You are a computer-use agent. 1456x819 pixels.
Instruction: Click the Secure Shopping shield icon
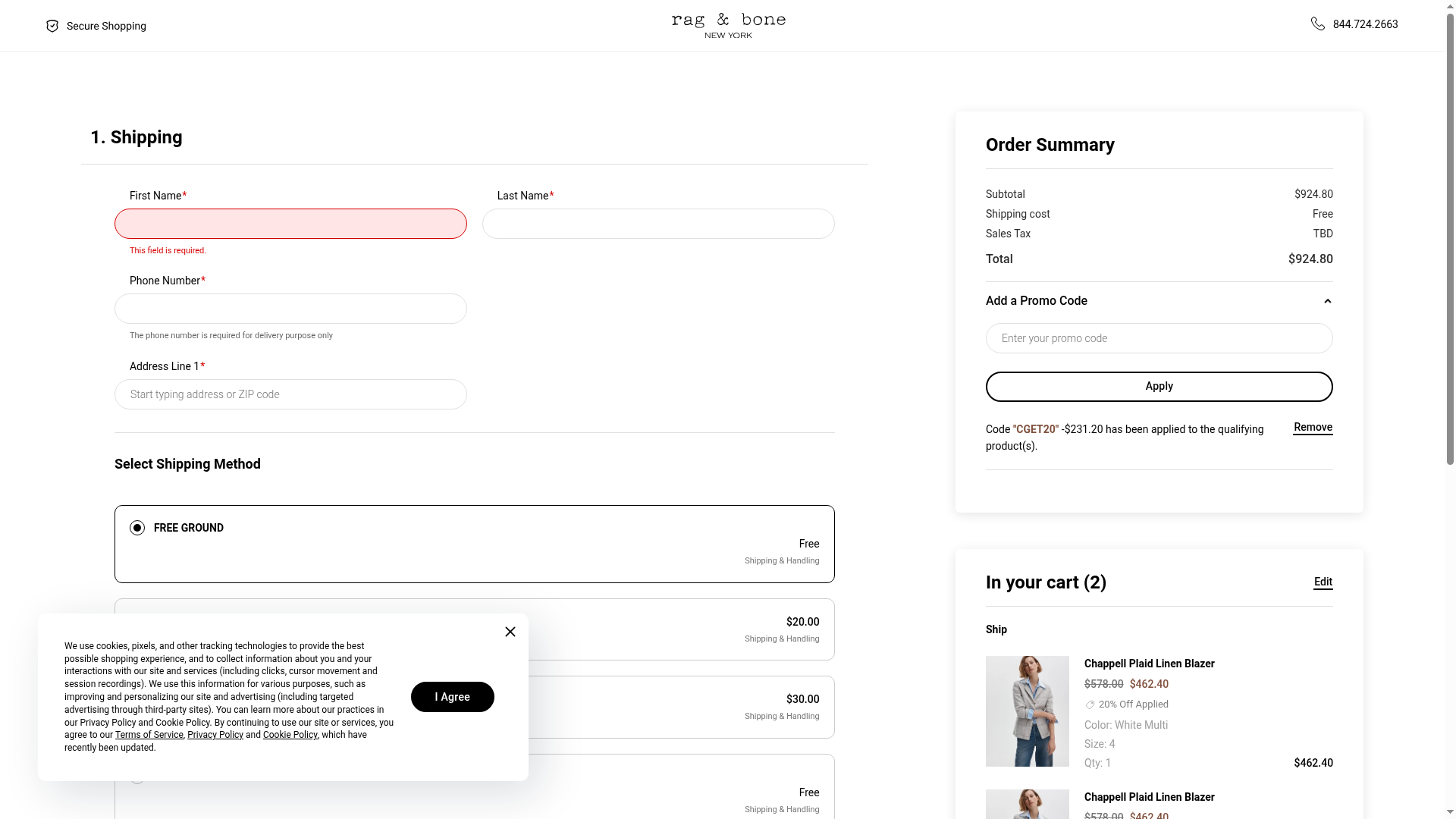pos(52,27)
